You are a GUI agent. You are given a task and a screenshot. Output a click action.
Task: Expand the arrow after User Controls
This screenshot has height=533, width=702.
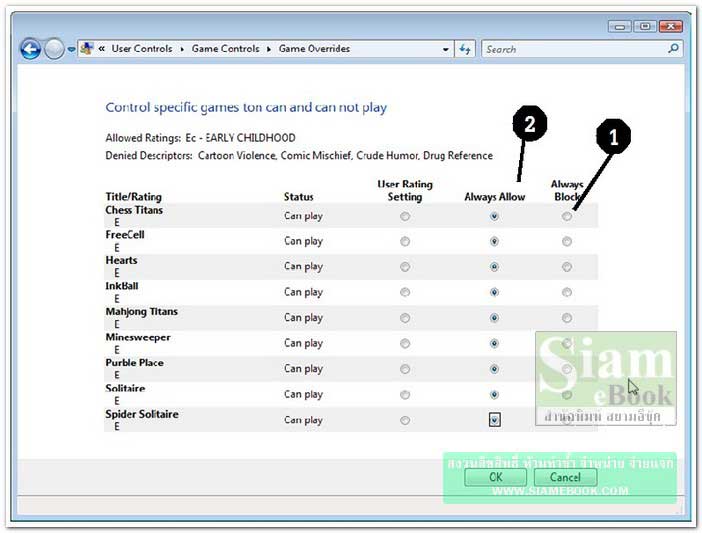(x=182, y=49)
